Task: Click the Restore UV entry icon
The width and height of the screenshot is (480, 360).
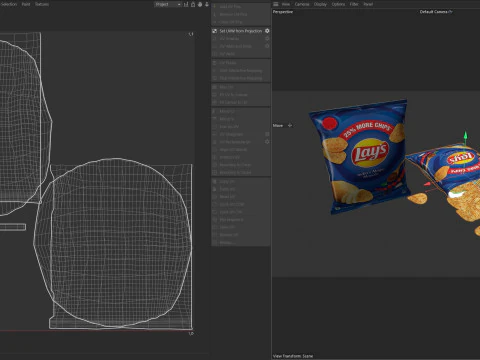Action: point(215,235)
